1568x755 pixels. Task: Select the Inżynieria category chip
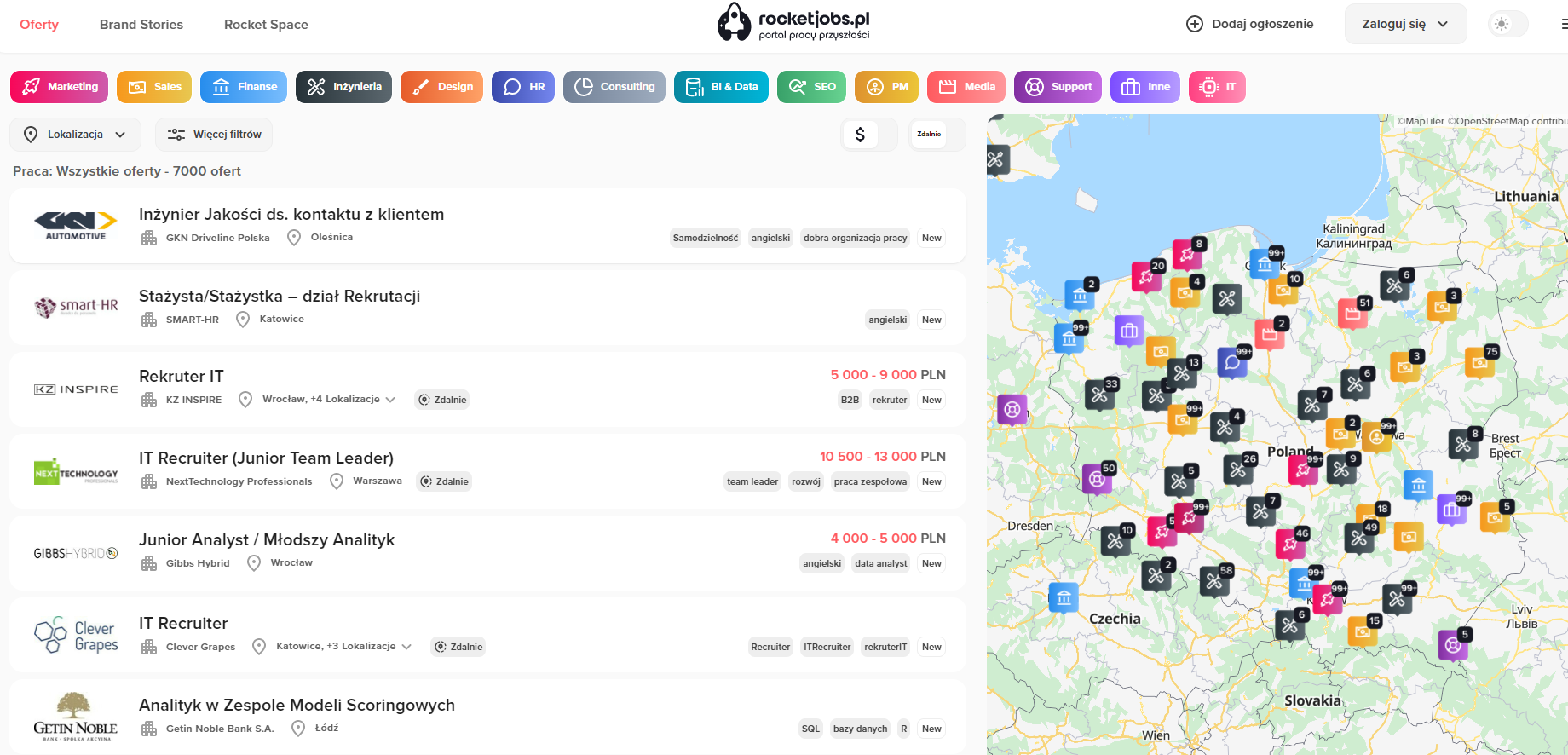click(x=344, y=87)
